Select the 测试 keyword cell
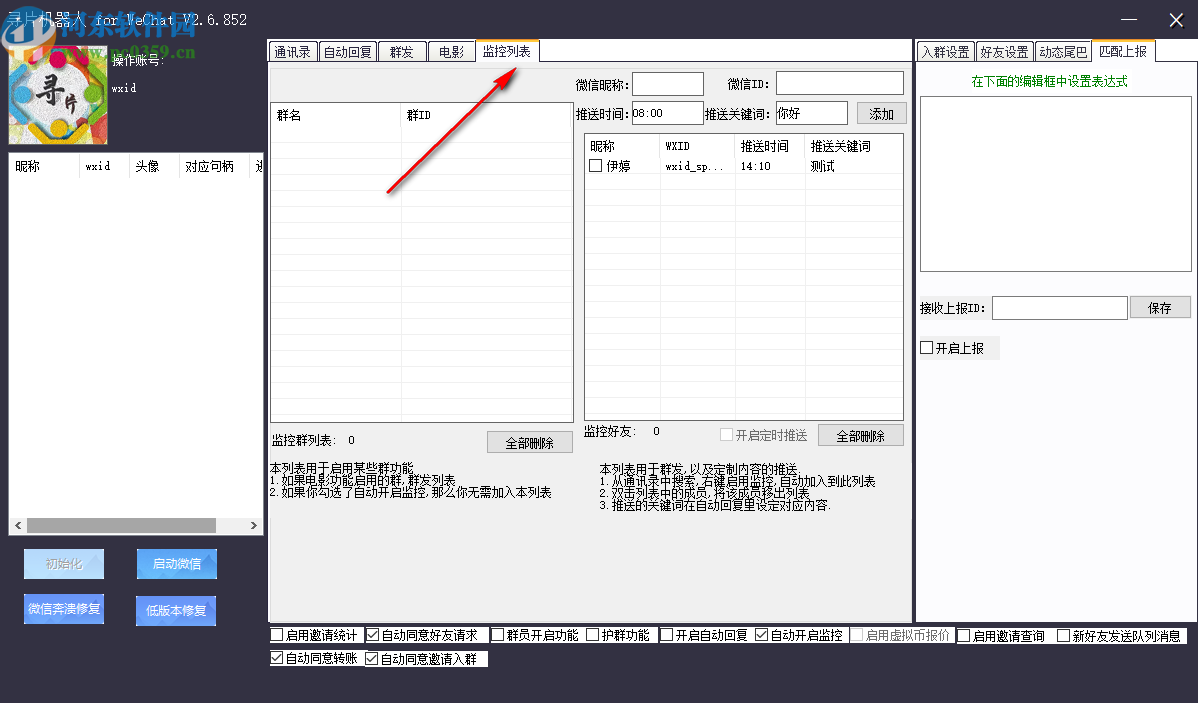This screenshot has height=703, width=1198. pyautogui.click(x=822, y=166)
